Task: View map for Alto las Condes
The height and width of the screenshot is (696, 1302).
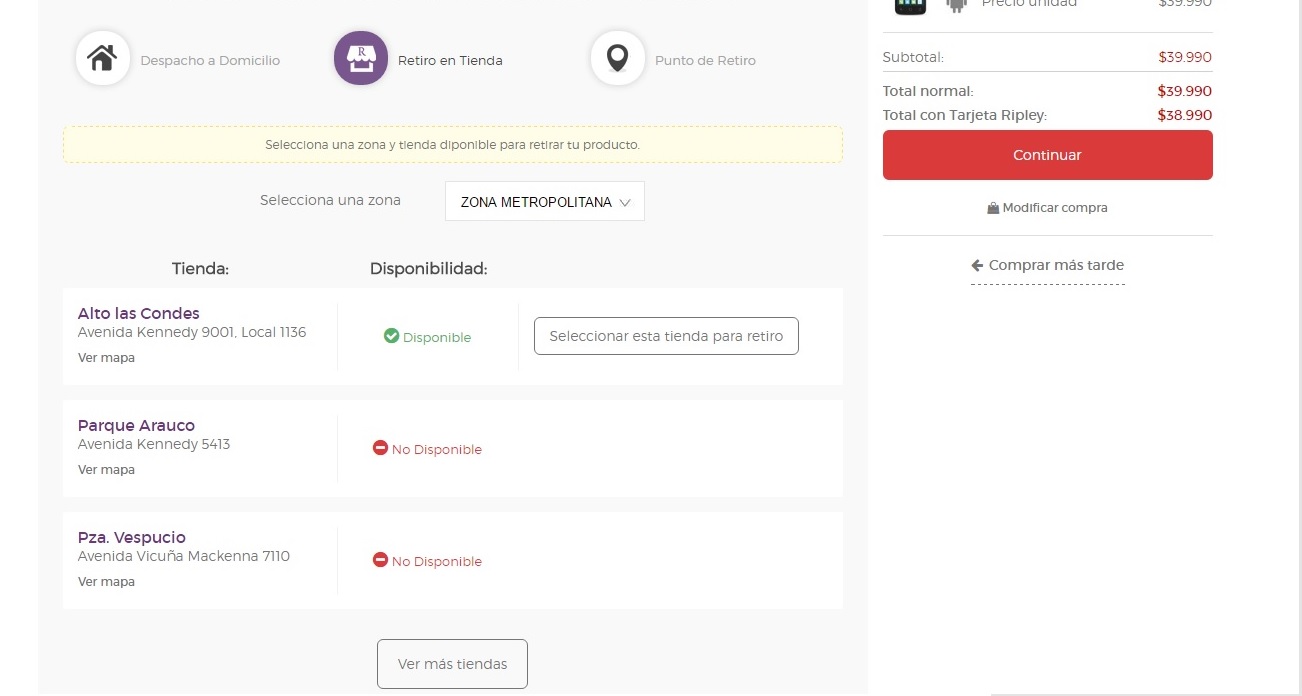Action: [x=106, y=358]
